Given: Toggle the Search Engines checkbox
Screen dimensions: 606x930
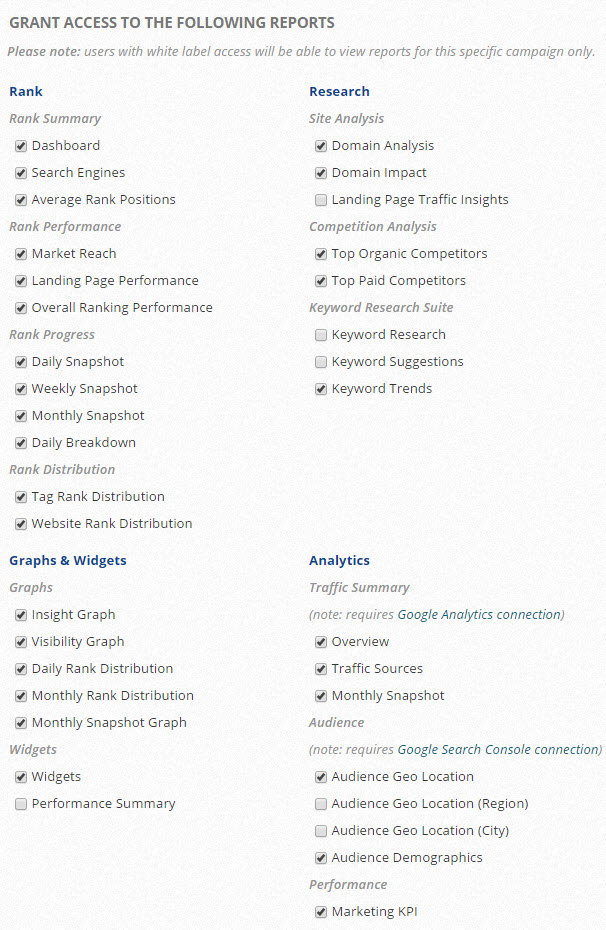Looking at the screenshot, I should 21,173.
